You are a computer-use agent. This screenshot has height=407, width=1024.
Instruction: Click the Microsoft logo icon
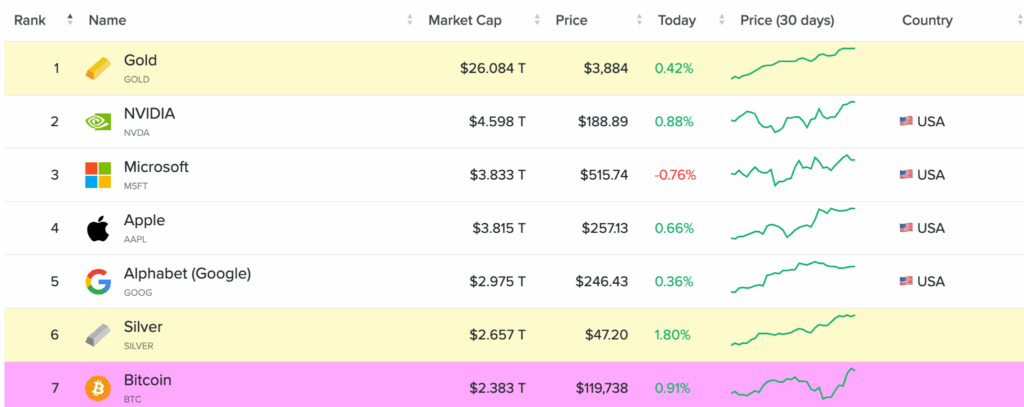pyautogui.click(x=98, y=175)
